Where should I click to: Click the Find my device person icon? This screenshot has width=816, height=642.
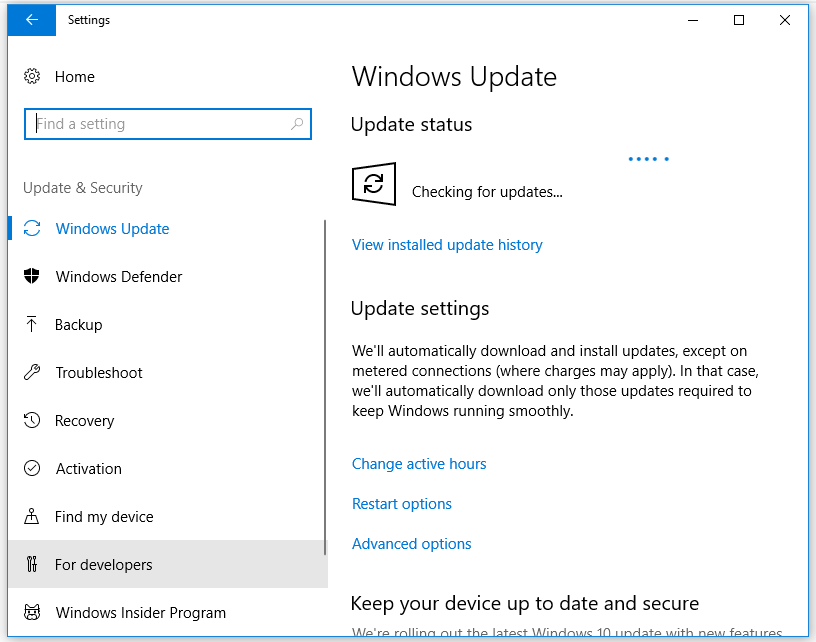point(32,516)
